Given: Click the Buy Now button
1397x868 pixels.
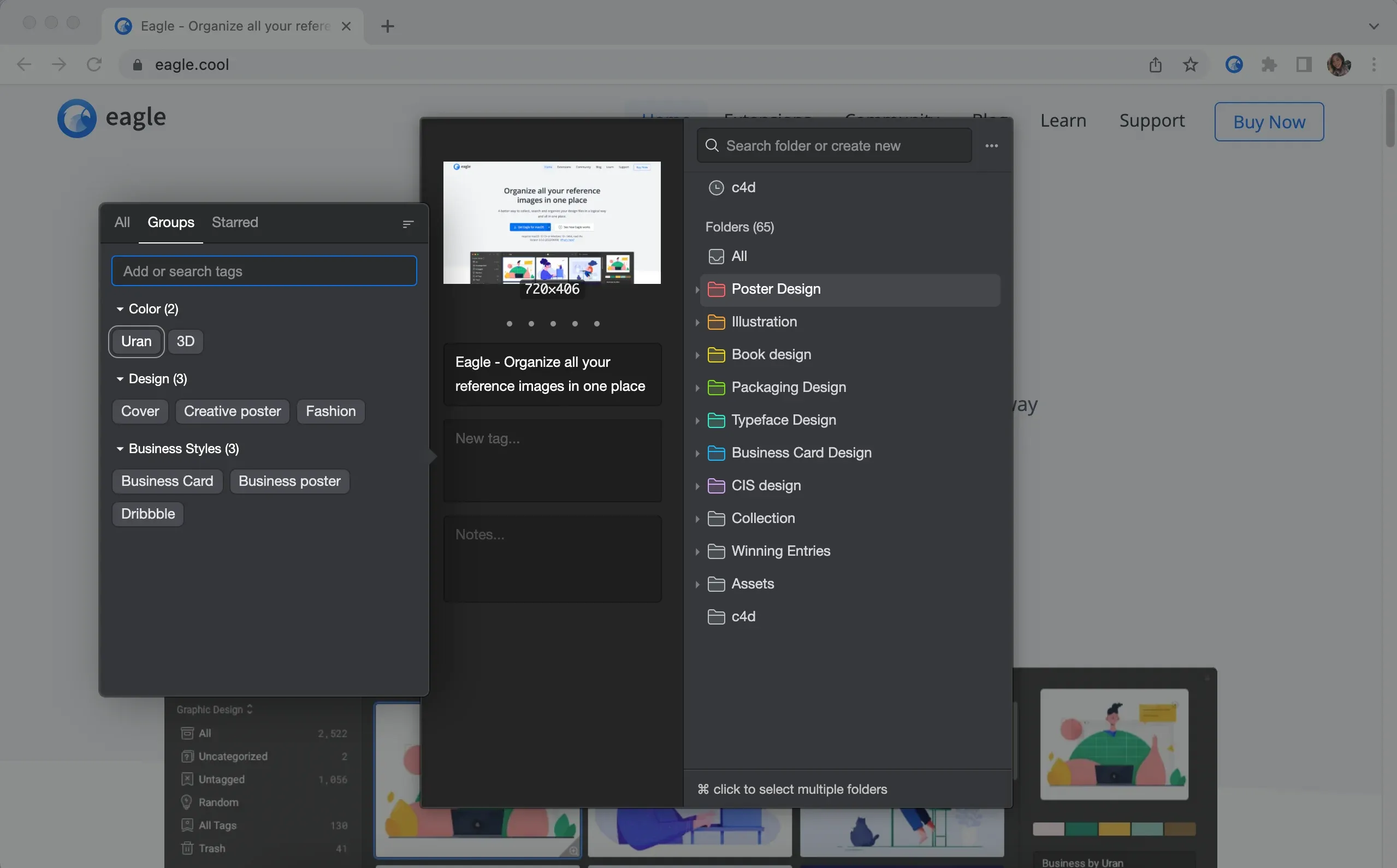Looking at the screenshot, I should (1269, 122).
